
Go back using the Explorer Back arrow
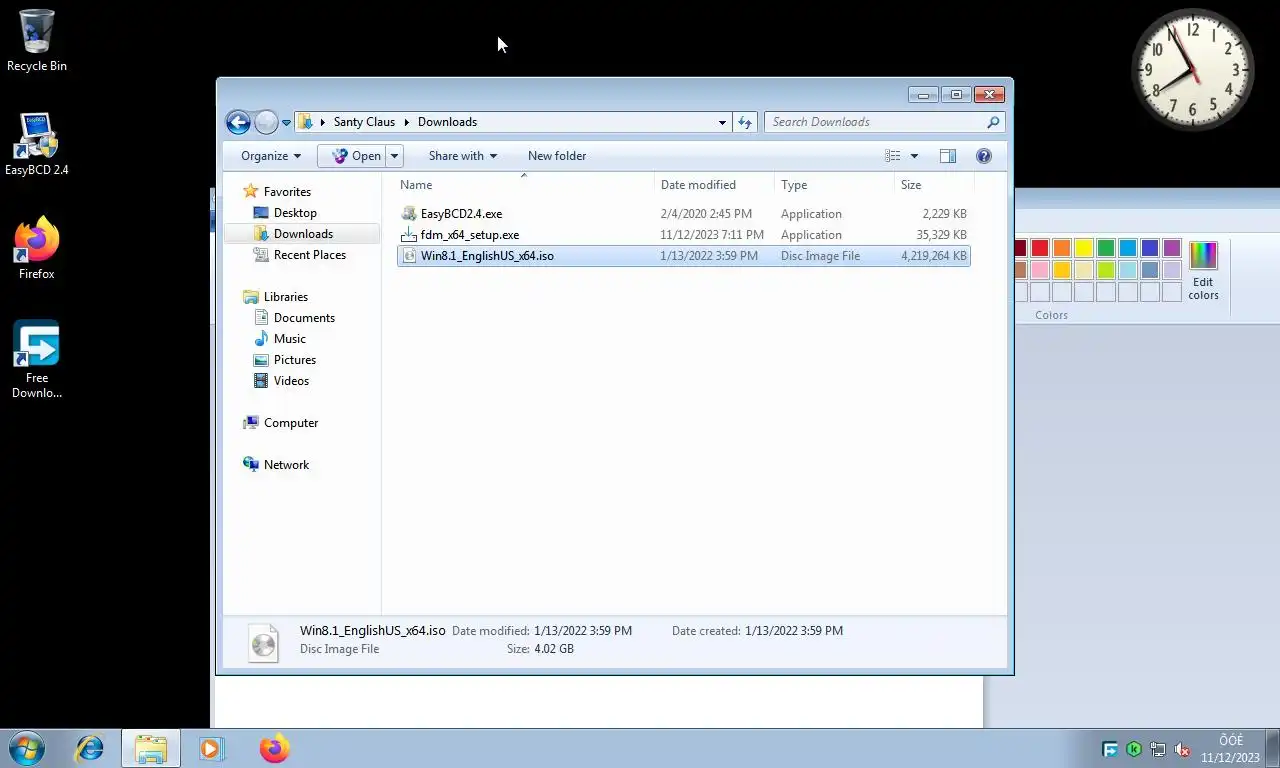[x=238, y=122]
